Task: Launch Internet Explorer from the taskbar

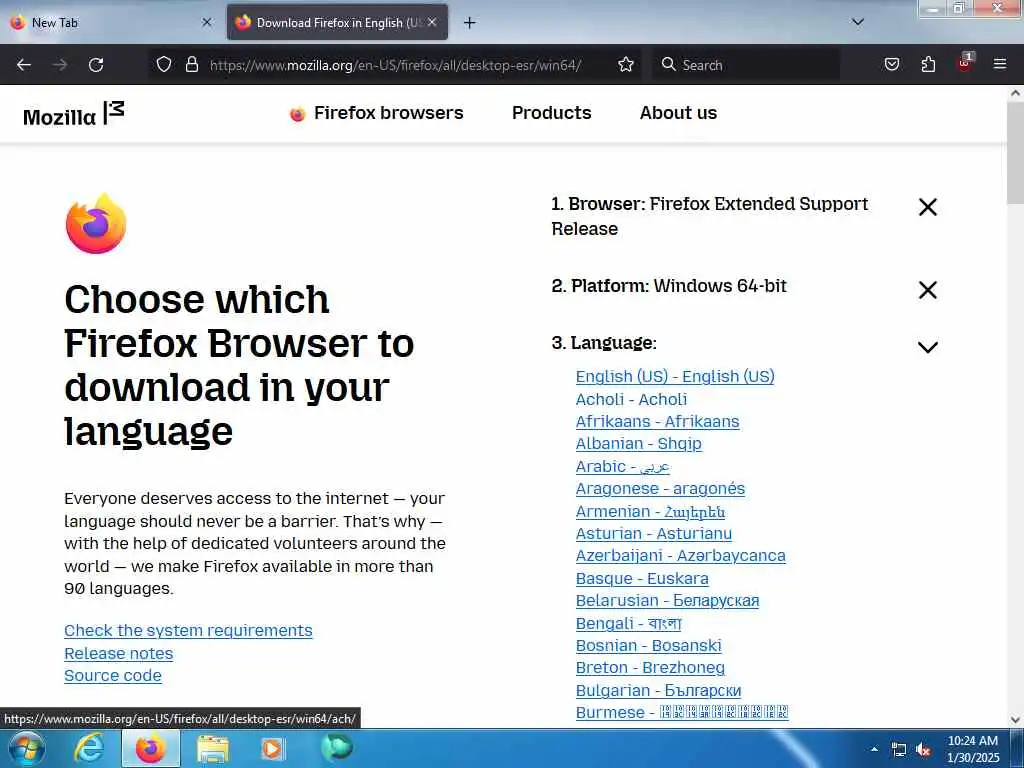Action: (x=88, y=748)
